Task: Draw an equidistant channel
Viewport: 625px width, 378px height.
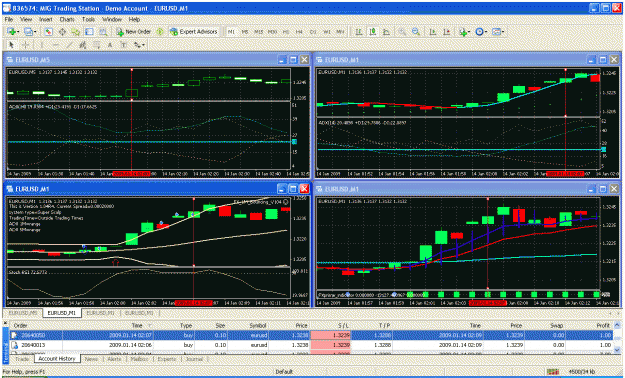Action: (x=83, y=45)
